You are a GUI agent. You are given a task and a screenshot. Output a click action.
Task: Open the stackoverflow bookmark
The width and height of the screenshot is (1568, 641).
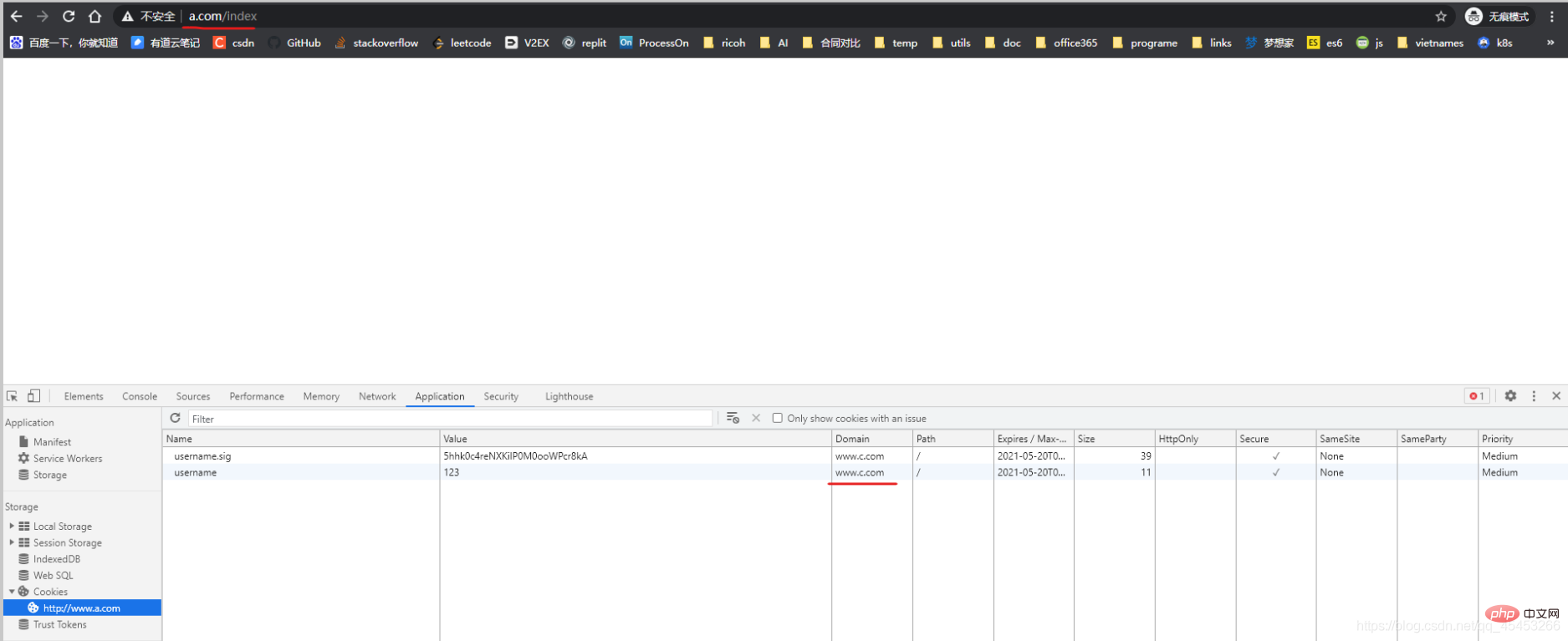377,43
